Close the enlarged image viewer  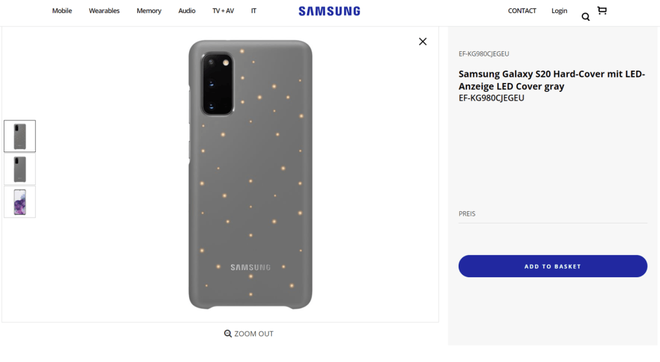pyautogui.click(x=423, y=41)
